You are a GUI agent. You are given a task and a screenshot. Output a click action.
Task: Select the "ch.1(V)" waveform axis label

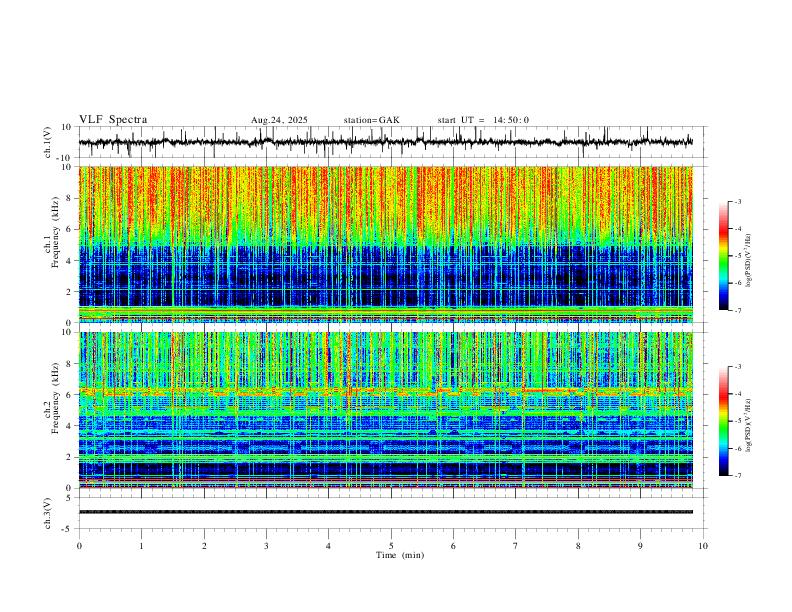coord(48,142)
